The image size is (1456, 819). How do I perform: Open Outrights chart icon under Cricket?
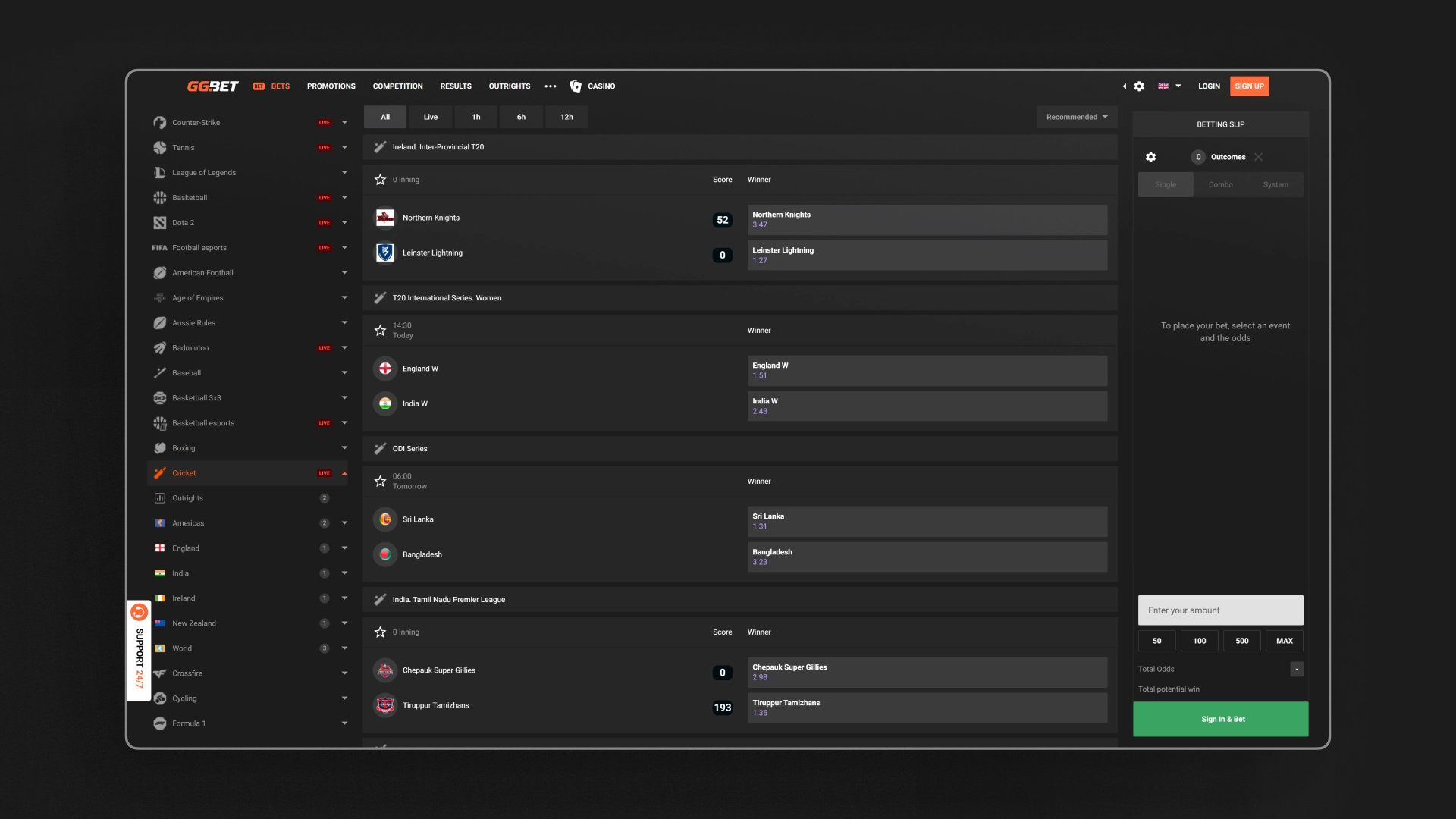click(x=160, y=497)
